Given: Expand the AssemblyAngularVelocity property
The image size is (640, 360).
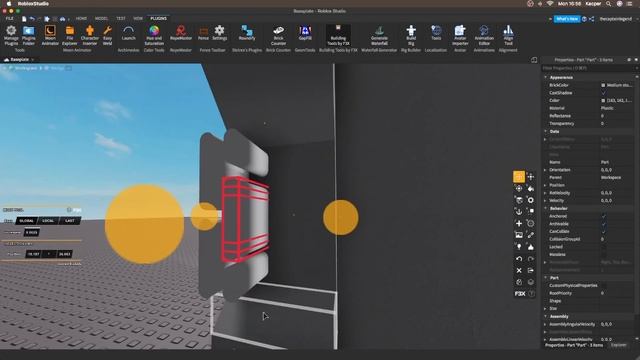Looking at the screenshot, I should pyautogui.click(x=546, y=324).
